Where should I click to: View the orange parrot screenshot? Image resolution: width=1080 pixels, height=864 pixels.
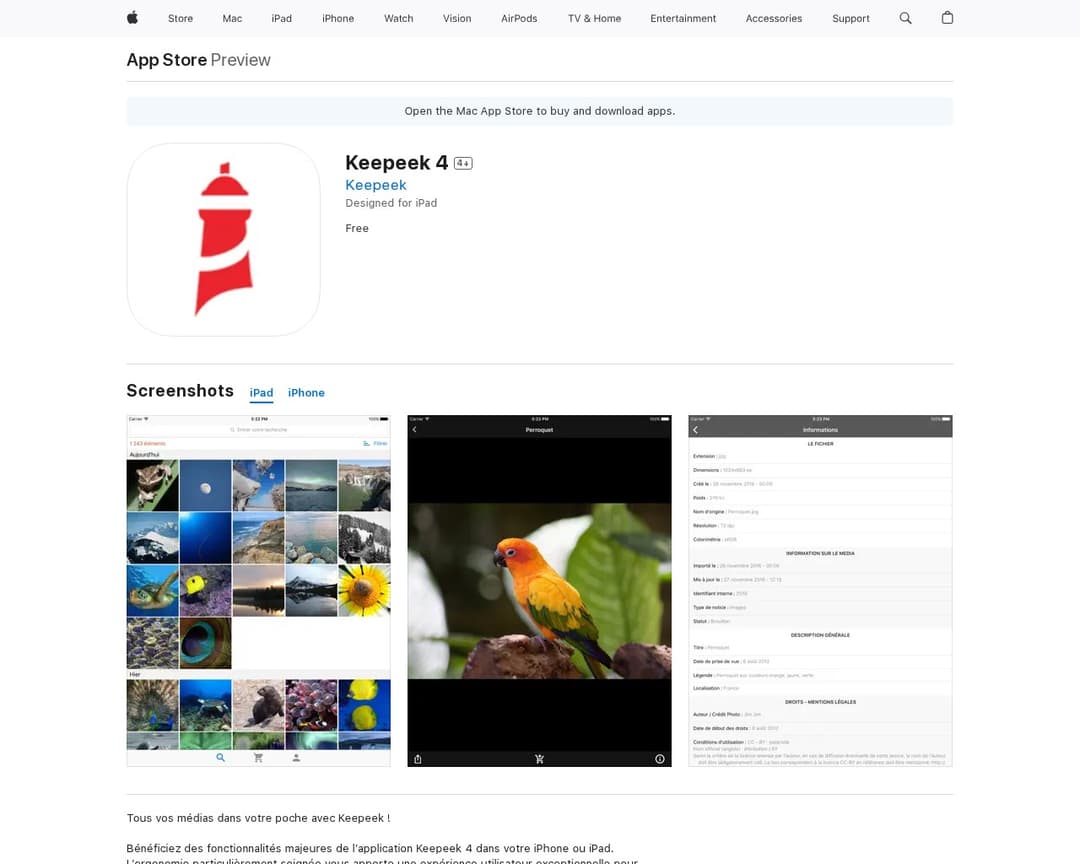point(539,590)
